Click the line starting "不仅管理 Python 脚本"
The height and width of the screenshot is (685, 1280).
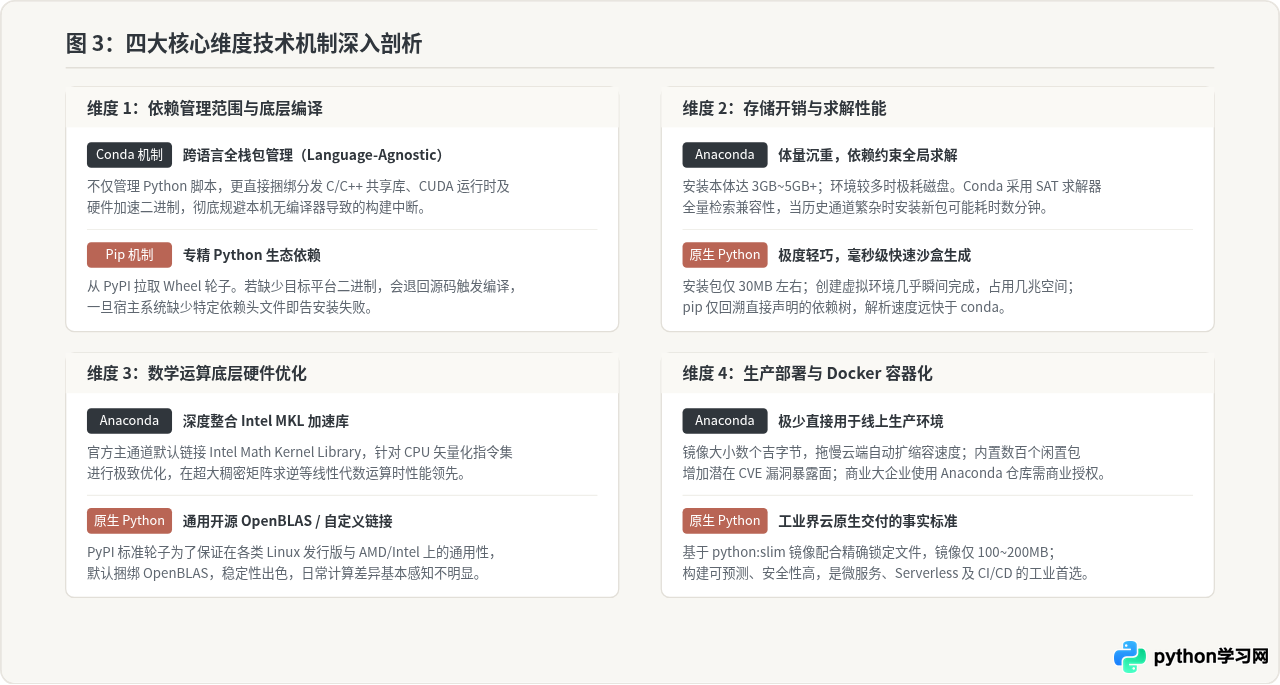tap(299, 186)
